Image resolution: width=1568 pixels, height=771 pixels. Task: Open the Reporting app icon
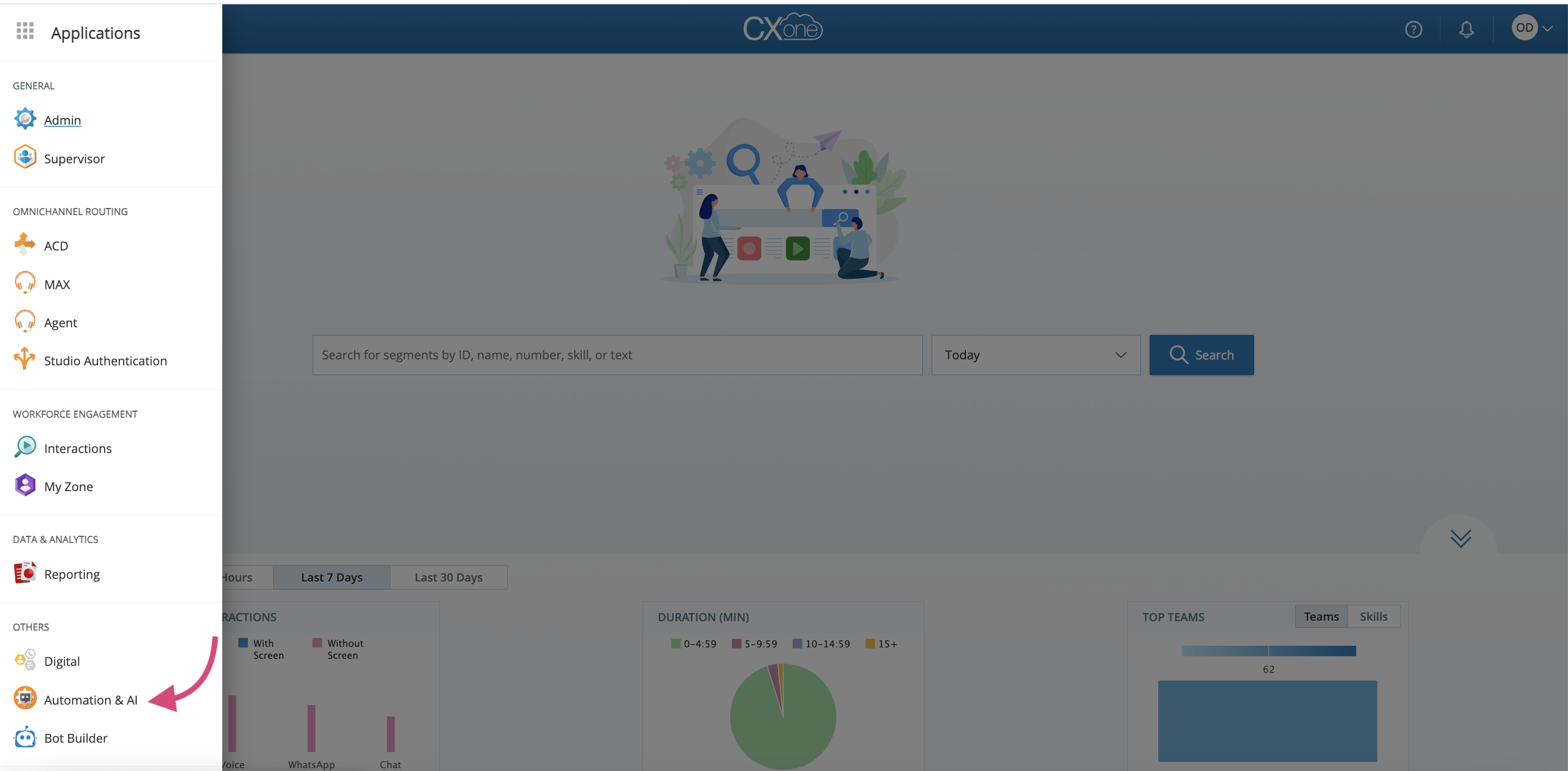coord(25,573)
